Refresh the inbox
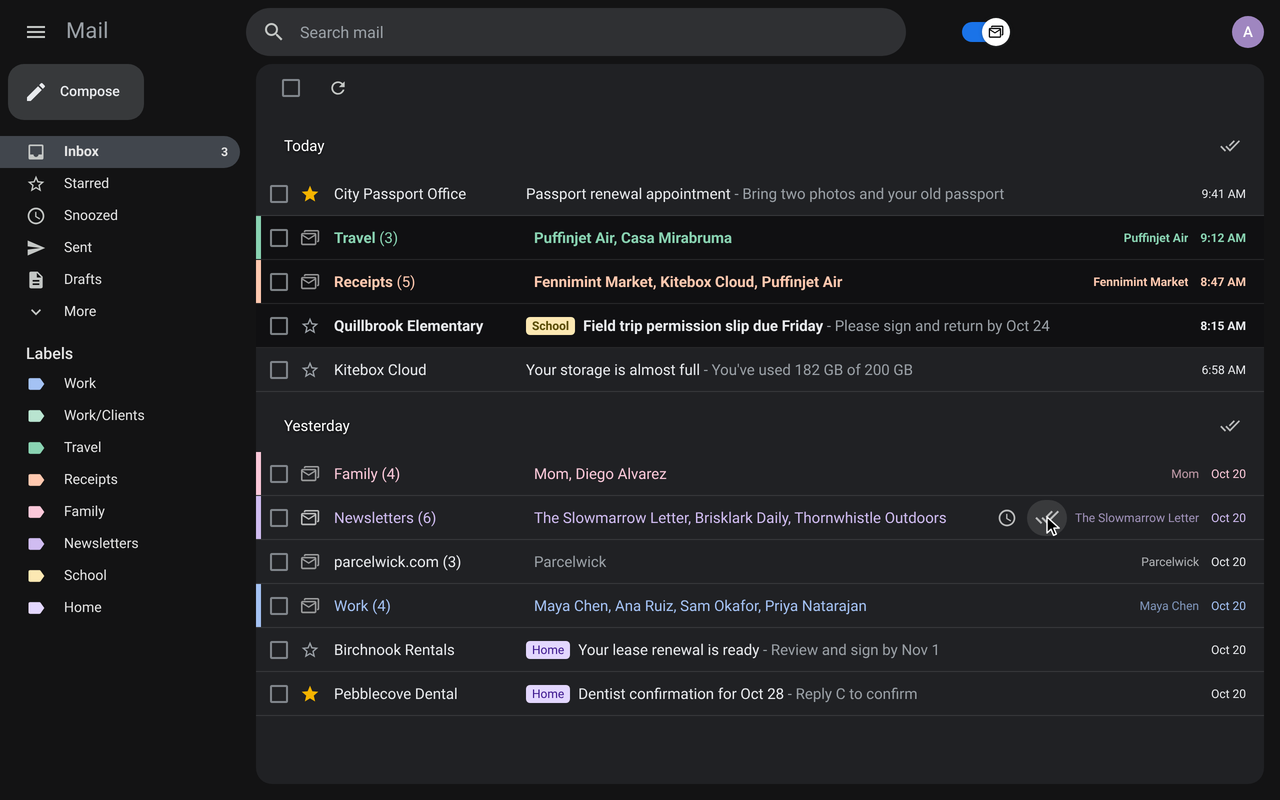 338,88
